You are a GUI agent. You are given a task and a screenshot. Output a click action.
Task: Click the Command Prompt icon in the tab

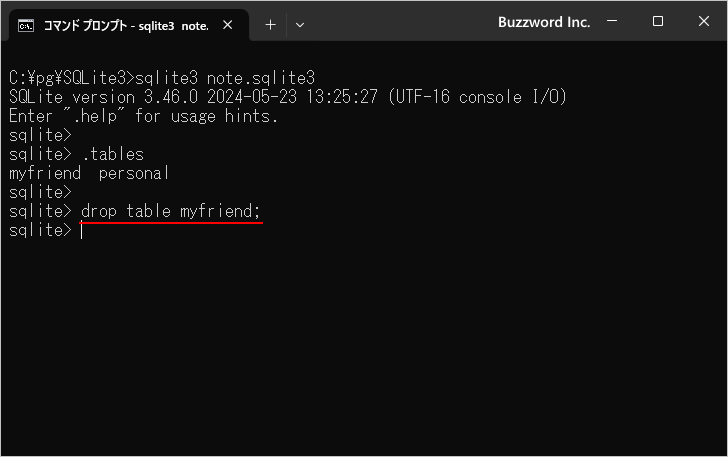point(27,24)
